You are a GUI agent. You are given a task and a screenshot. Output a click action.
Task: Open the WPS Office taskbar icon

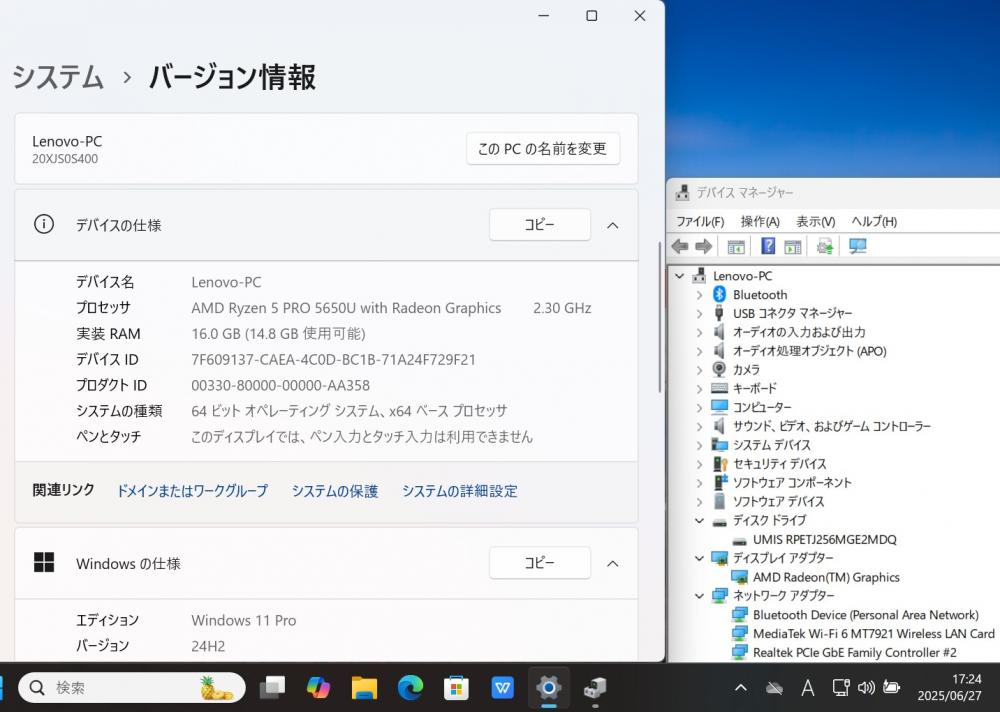click(503, 688)
